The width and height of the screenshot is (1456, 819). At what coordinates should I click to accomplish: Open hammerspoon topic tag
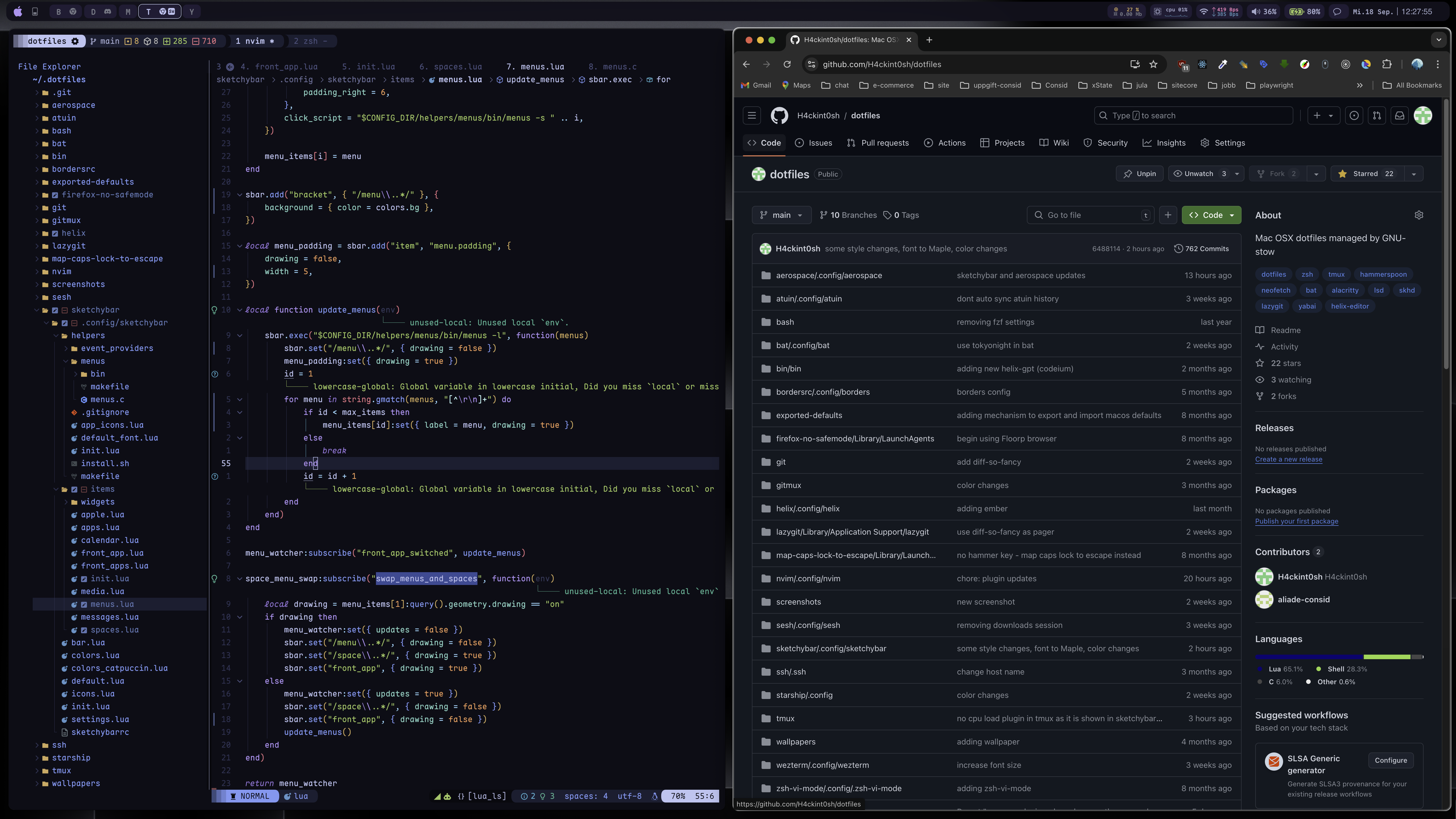(1383, 274)
